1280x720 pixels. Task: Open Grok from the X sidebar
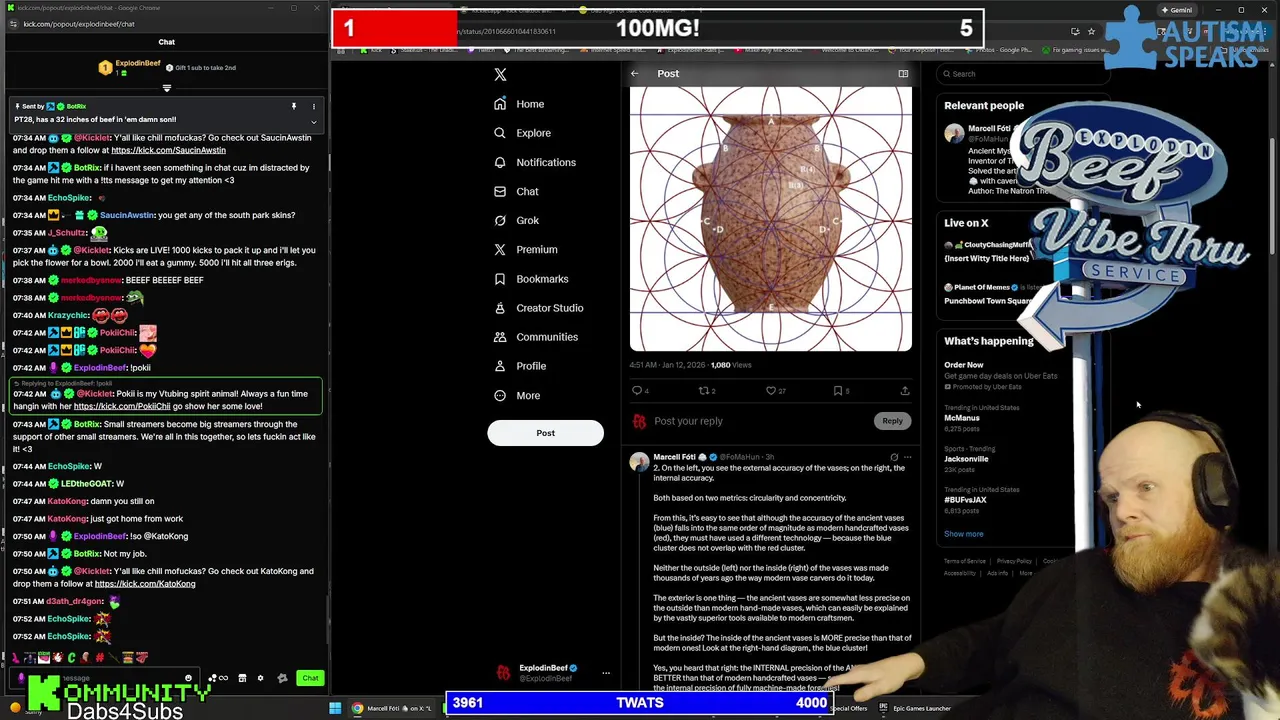(516, 220)
